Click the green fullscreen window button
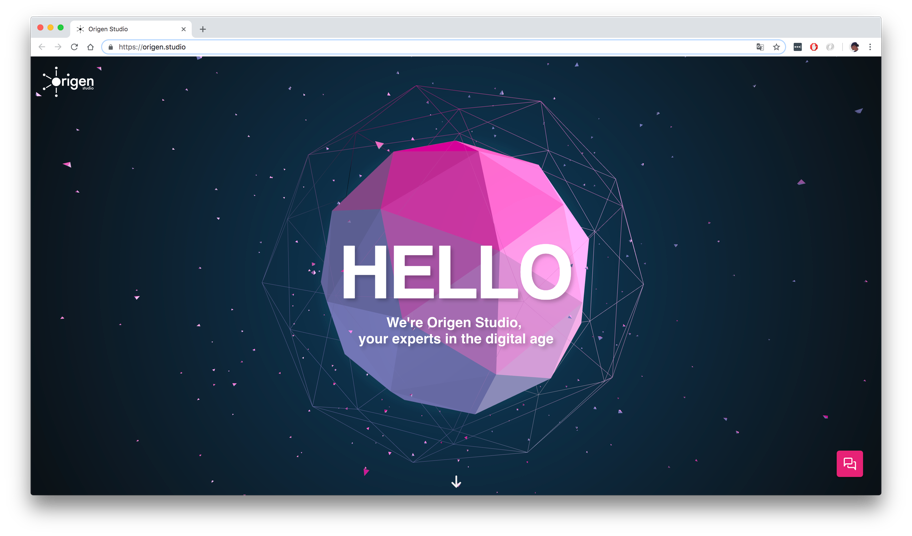Screen dimensions: 912x536 point(60,27)
